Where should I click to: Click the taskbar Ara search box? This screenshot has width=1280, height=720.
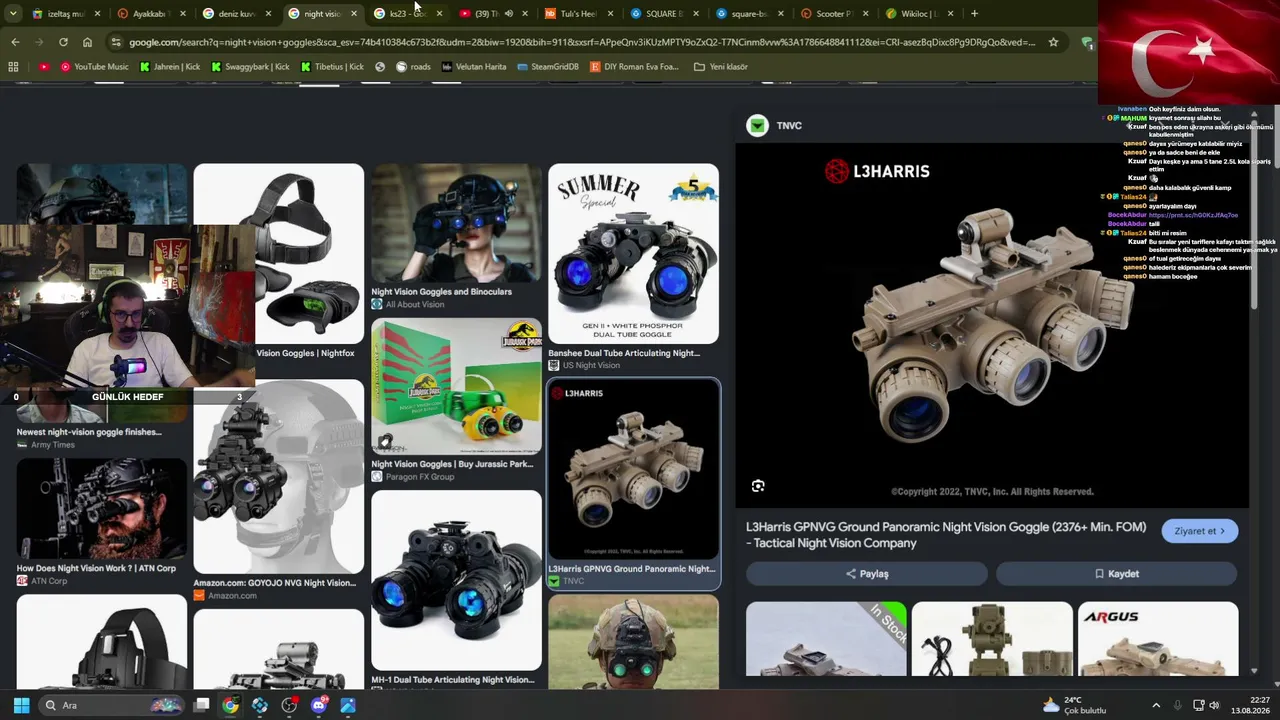coord(111,705)
